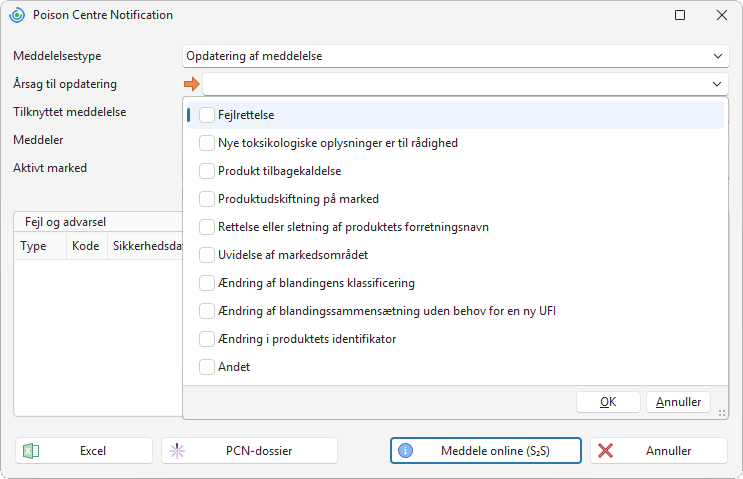Click the blue info icon on Meddele online

(406, 451)
